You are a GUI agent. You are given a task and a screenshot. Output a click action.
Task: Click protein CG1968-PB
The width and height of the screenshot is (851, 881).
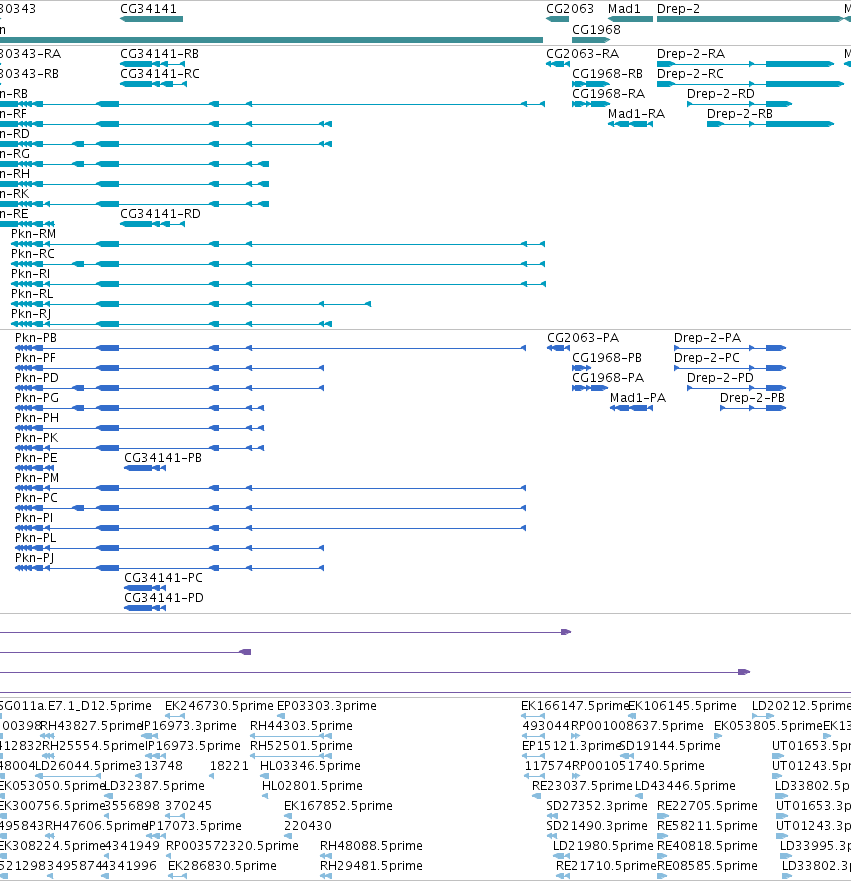tap(607, 358)
